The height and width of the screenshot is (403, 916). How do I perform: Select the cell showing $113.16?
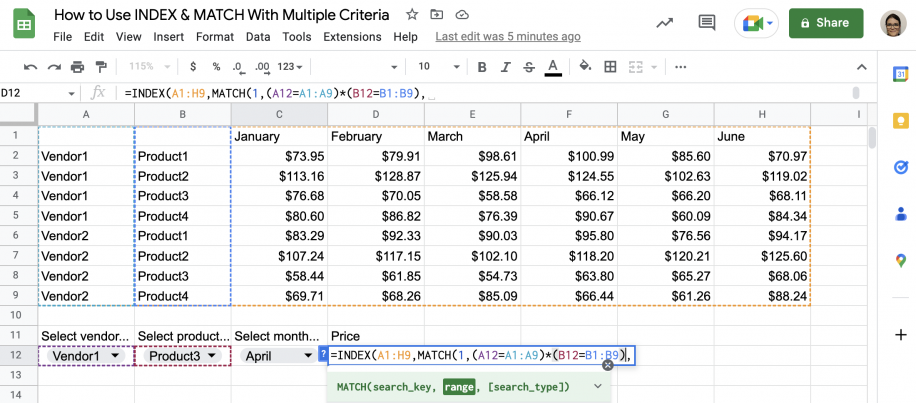pos(279,176)
